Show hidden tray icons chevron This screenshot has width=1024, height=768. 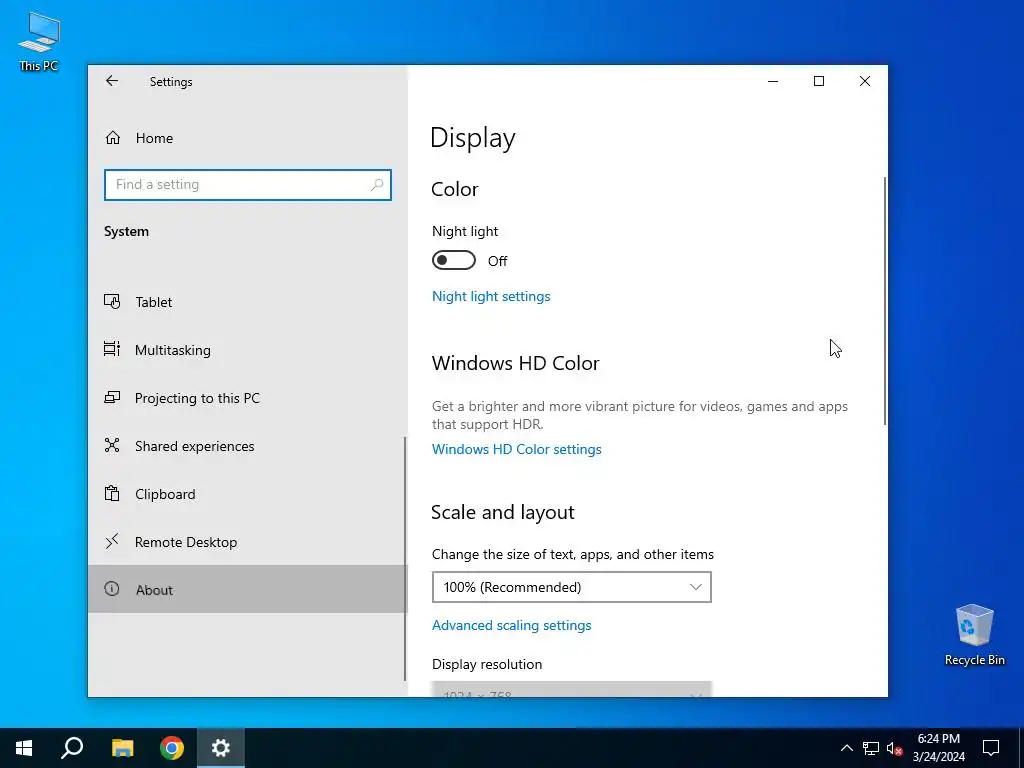(x=846, y=748)
